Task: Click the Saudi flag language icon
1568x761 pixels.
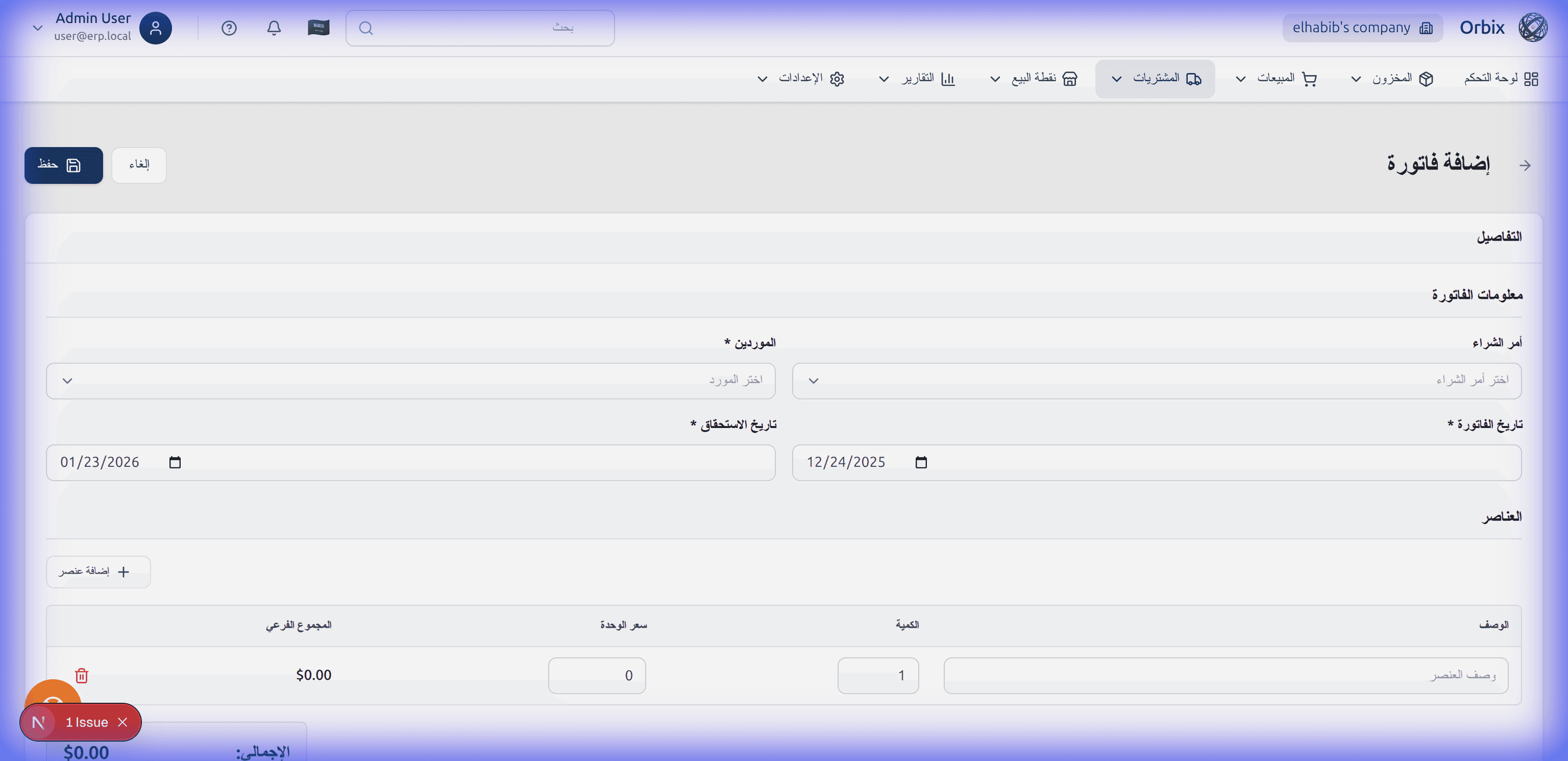Action: tap(318, 28)
